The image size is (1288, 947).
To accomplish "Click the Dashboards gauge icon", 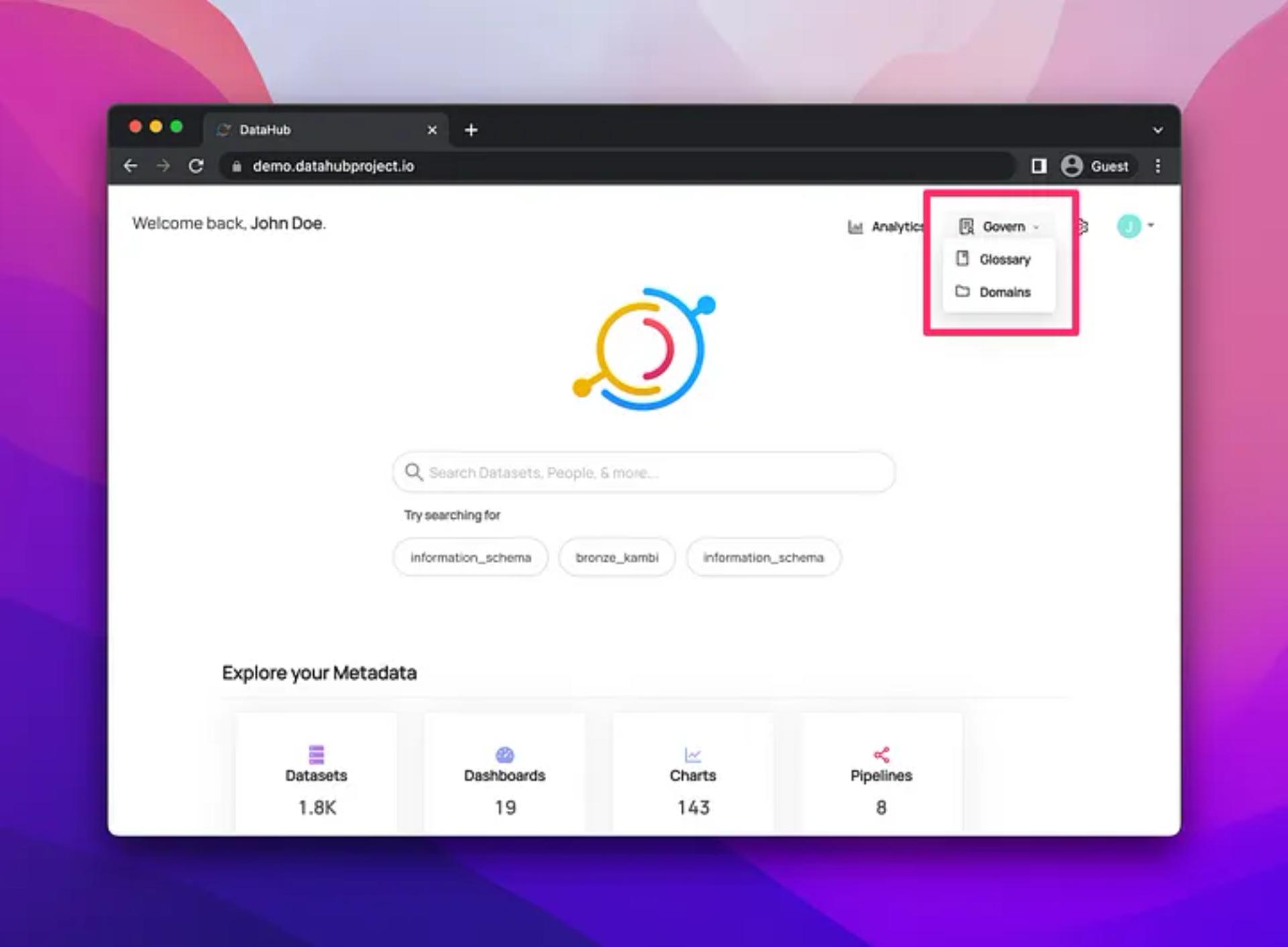I will pyautogui.click(x=504, y=754).
